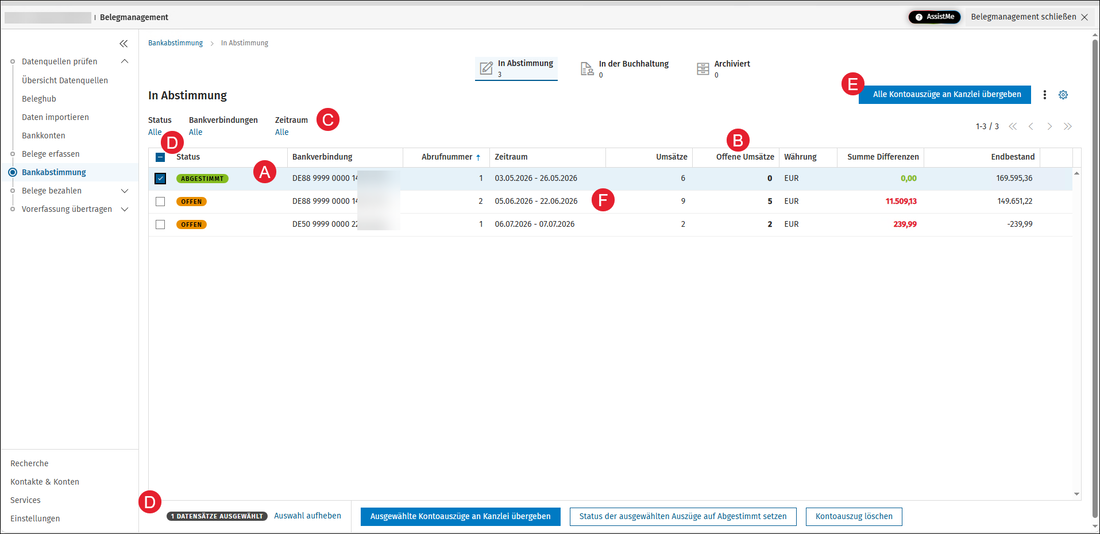Open Beleghub in sidebar
This screenshot has height=534, width=1100.
[39, 99]
